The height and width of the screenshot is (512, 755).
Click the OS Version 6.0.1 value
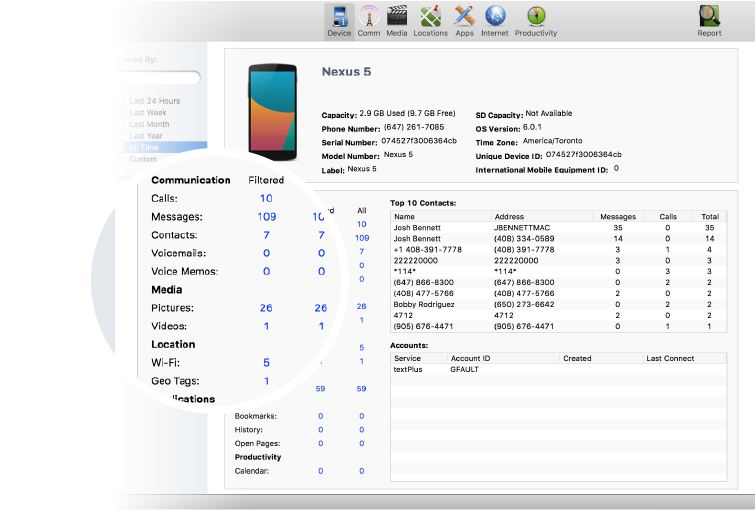[x=532, y=127]
